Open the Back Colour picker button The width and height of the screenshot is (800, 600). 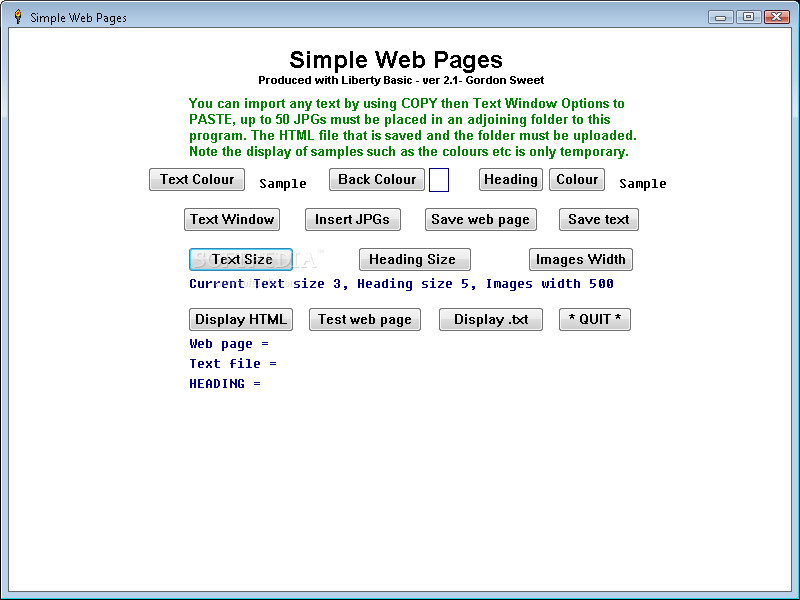coord(377,180)
